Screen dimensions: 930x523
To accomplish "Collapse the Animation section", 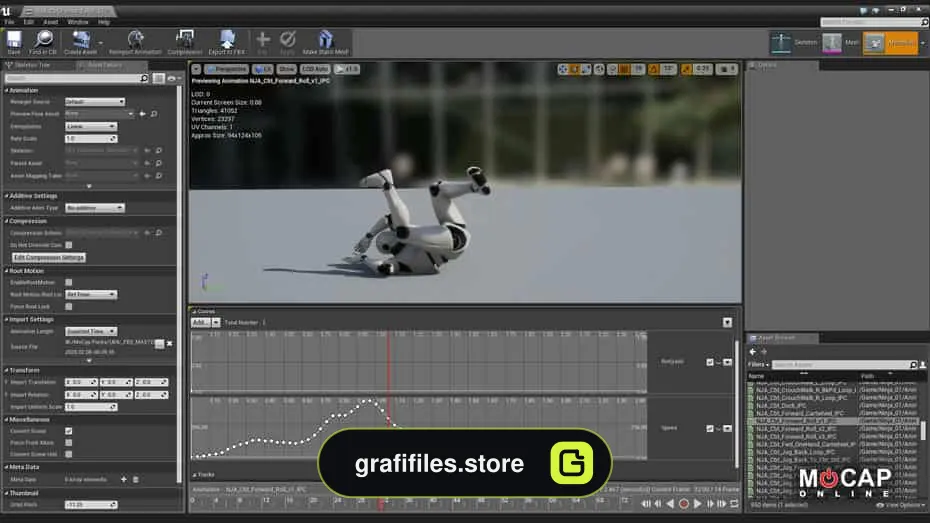I will click(7, 90).
